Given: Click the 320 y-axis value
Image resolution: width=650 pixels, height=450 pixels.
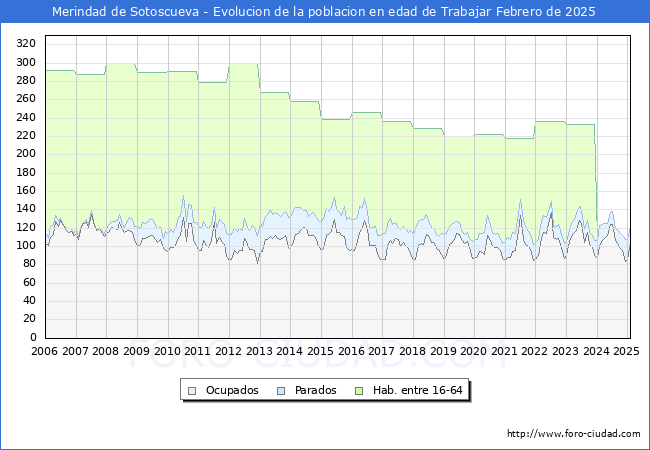Looking at the screenshot, I should tap(26, 44).
